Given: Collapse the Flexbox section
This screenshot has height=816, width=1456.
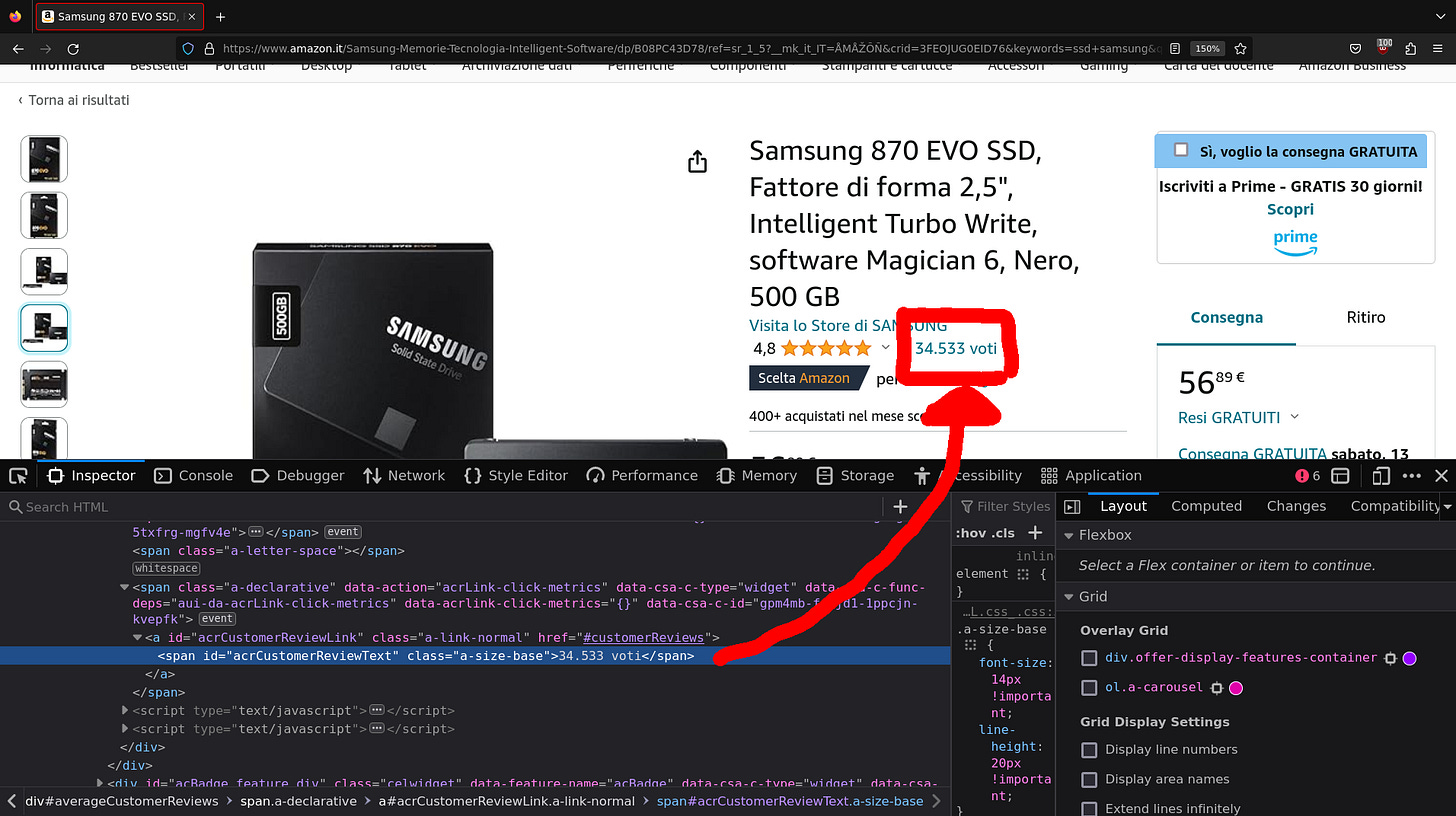Looking at the screenshot, I should point(1069,534).
